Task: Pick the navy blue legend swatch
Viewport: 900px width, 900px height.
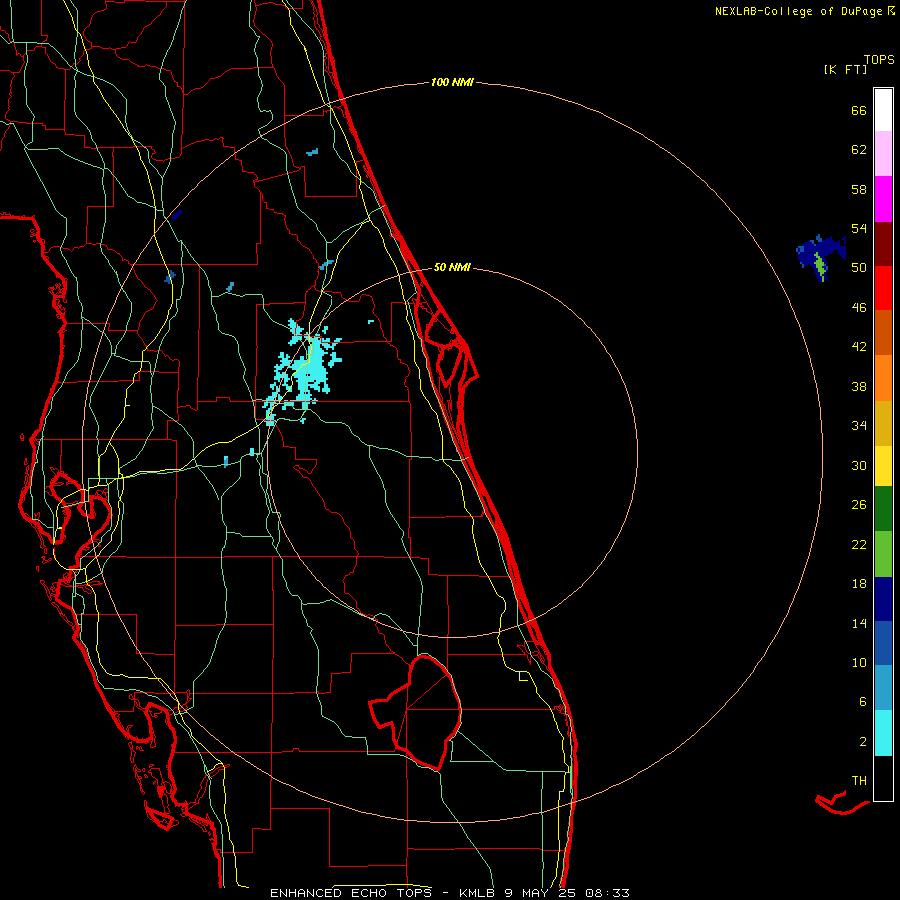Action: 883,599
